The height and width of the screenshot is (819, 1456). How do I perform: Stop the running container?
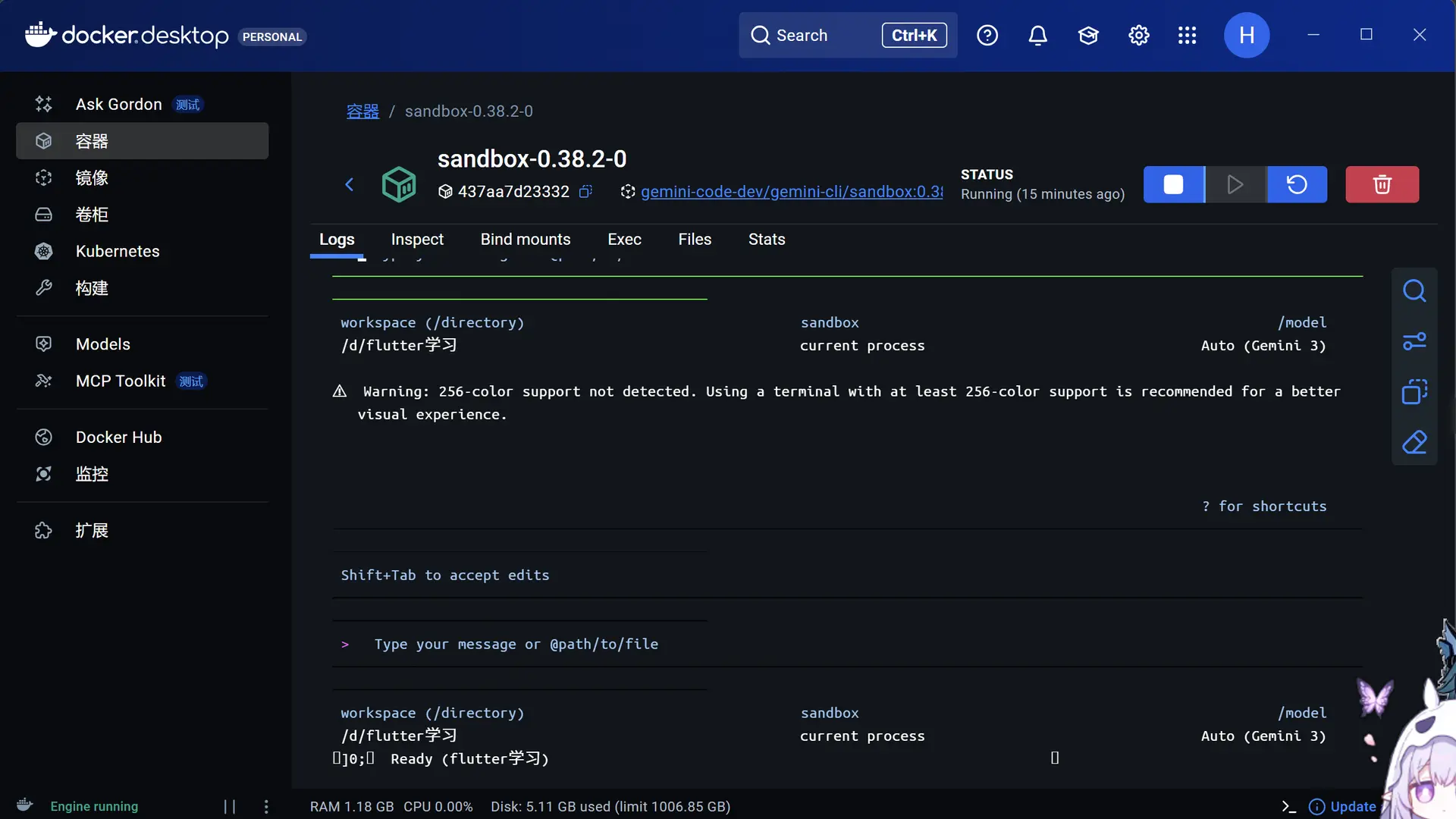(1174, 184)
